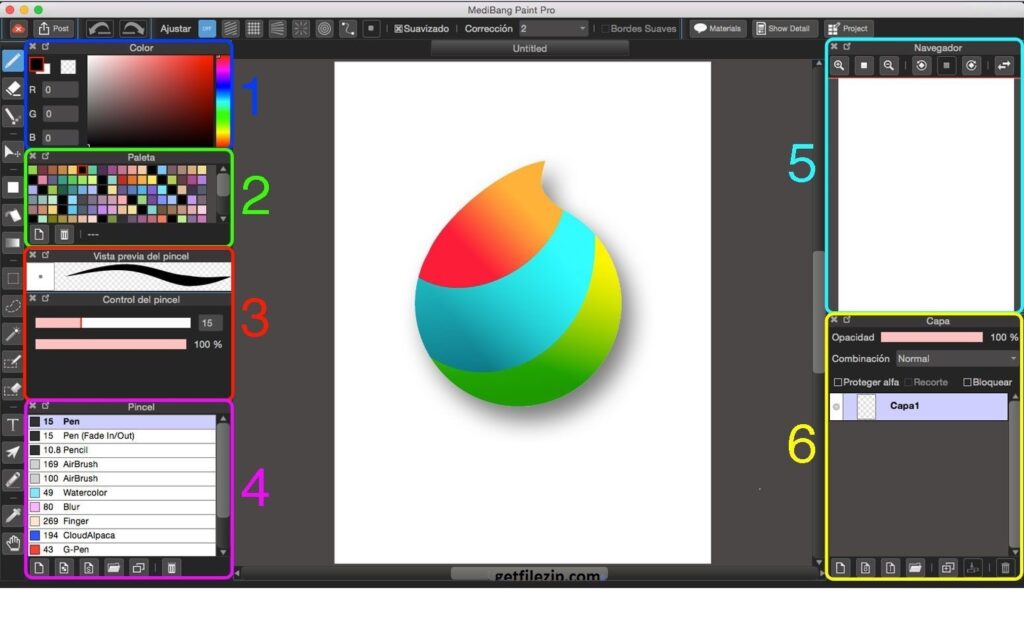Select the Eyedropper tool

[x=12, y=515]
